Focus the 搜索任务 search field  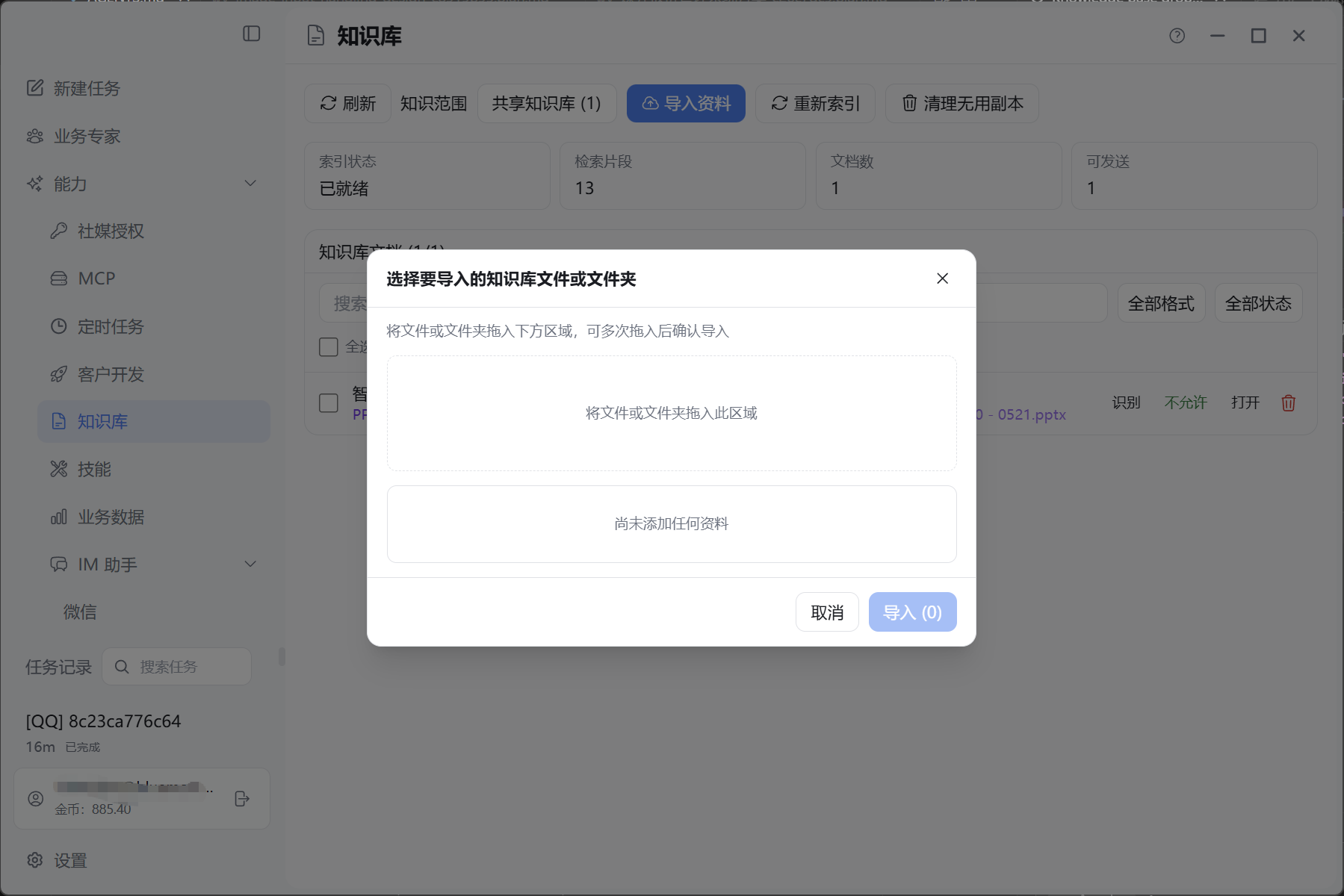(x=177, y=667)
